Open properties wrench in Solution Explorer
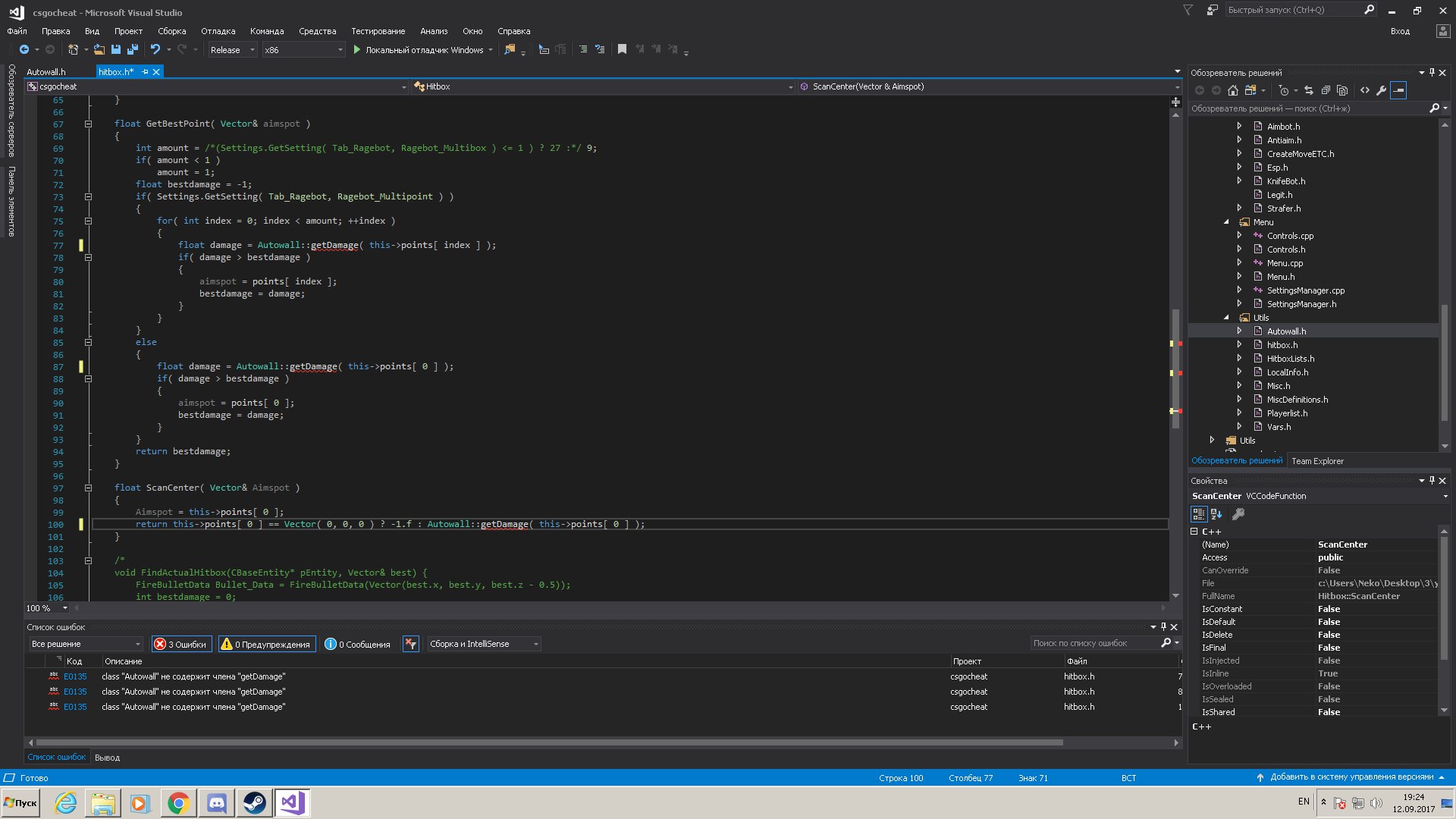The width and height of the screenshot is (1456, 819). click(1382, 90)
